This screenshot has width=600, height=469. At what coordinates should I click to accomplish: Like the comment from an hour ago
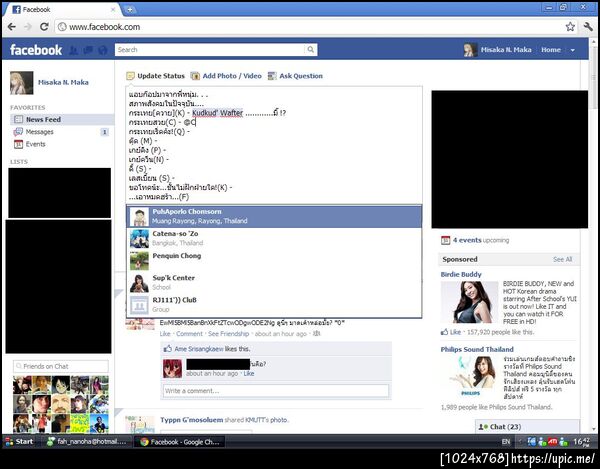(249, 373)
